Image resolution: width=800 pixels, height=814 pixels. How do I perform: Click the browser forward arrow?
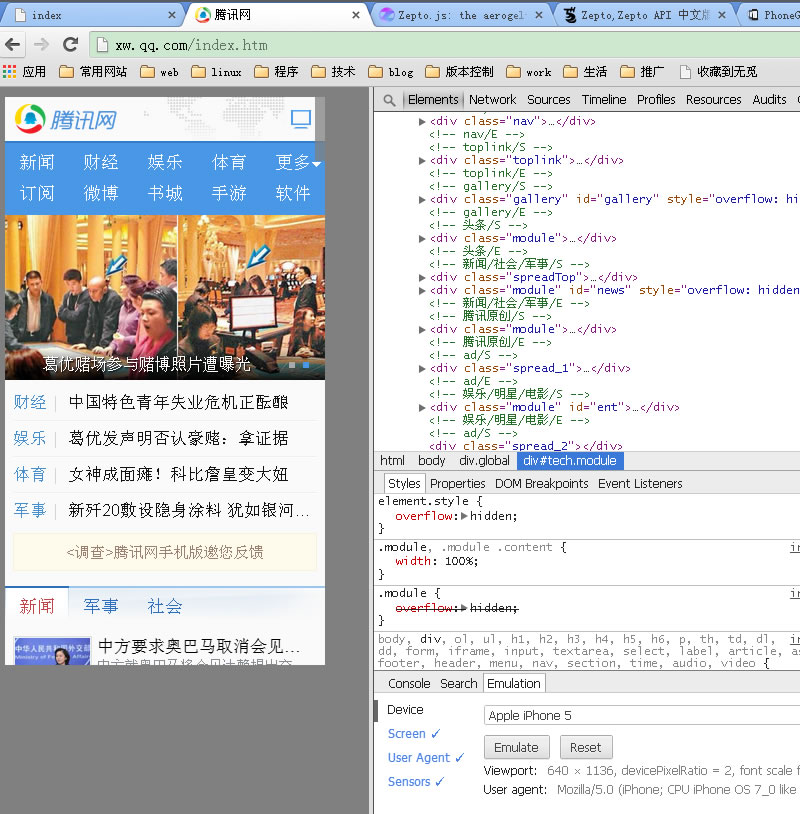pyautogui.click(x=41, y=45)
